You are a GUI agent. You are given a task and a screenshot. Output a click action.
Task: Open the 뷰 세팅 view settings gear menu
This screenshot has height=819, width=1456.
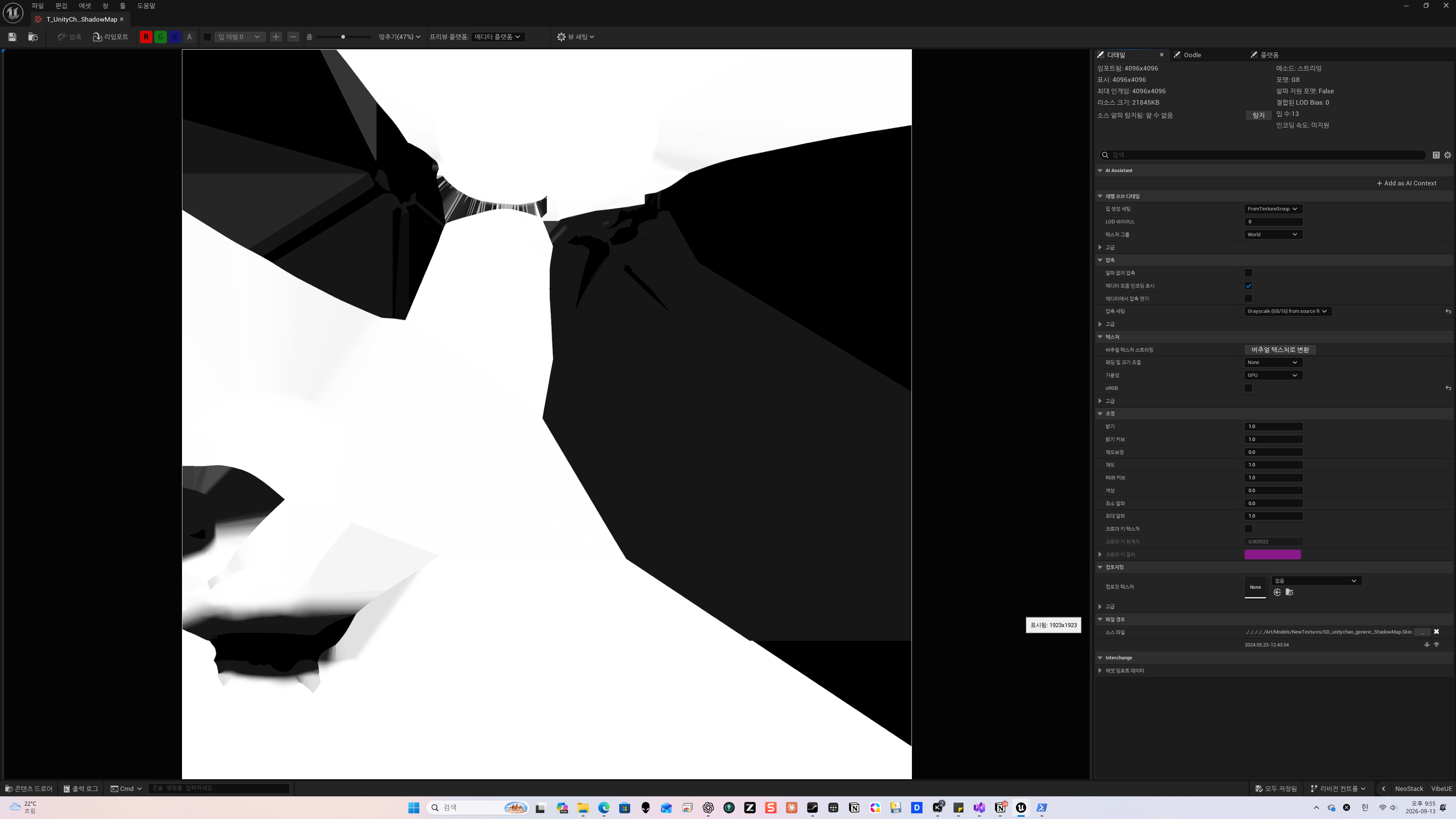576,37
